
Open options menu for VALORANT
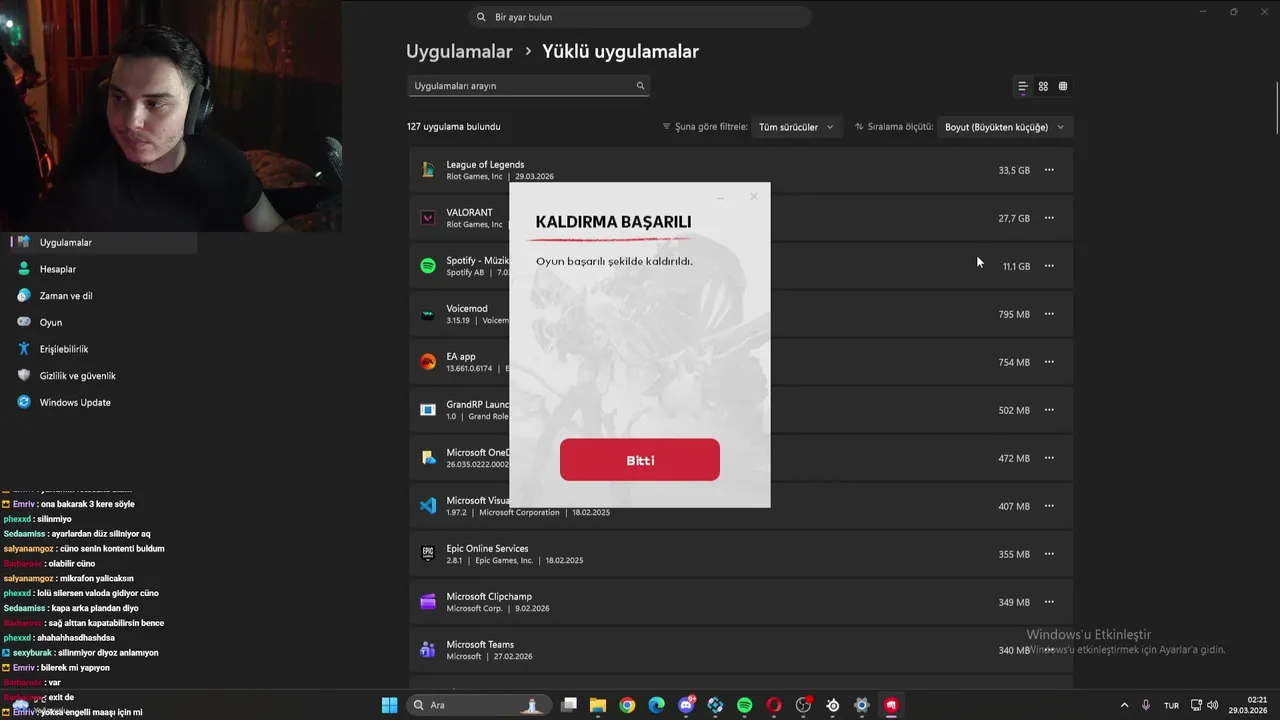point(1049,218)
